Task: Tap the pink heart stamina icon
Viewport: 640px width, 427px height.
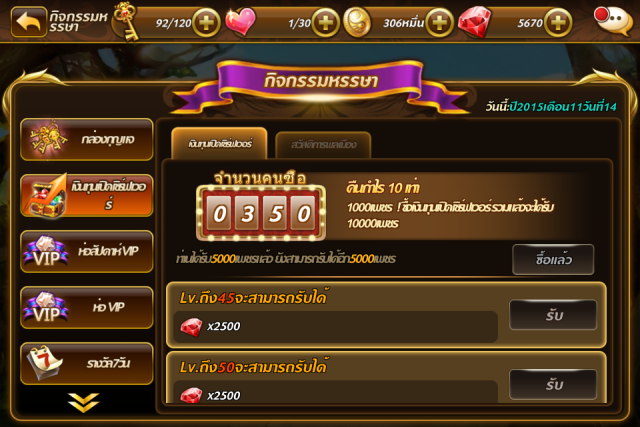Action: [240, 22]
